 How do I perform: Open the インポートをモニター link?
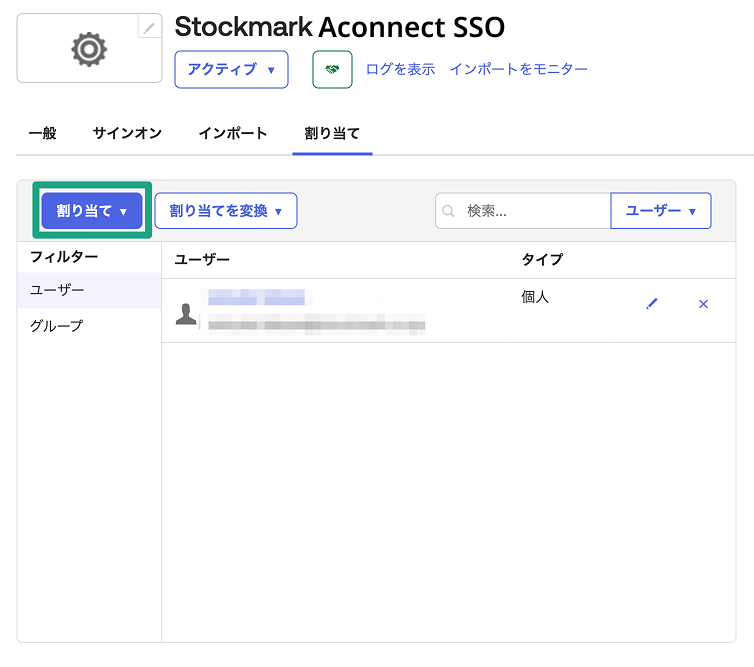coord(518,69)
